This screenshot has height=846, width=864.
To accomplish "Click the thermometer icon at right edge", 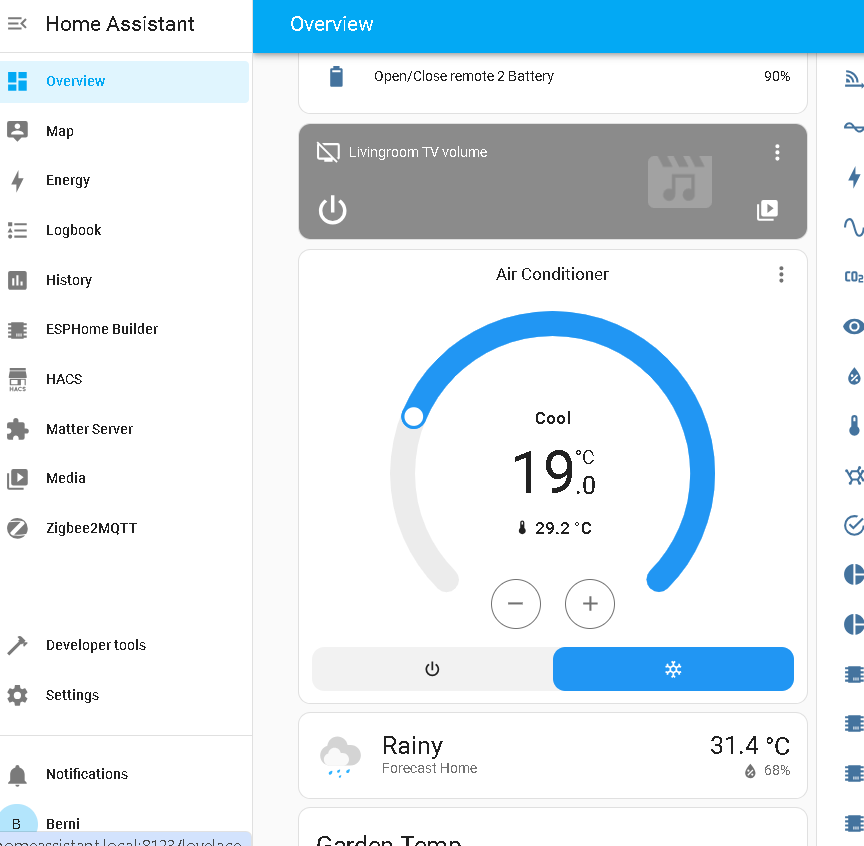I will tap(854, 425).
